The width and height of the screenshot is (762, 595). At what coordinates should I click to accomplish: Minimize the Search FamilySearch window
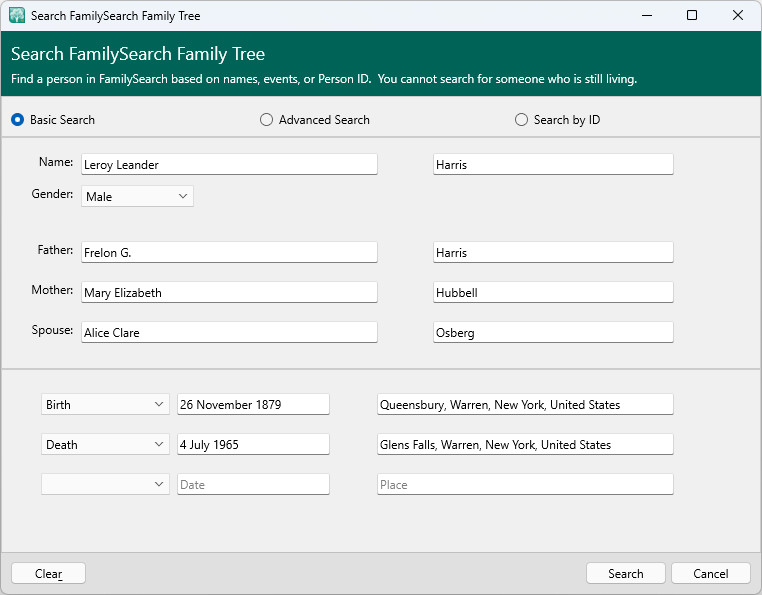click(x=647, y=15)
